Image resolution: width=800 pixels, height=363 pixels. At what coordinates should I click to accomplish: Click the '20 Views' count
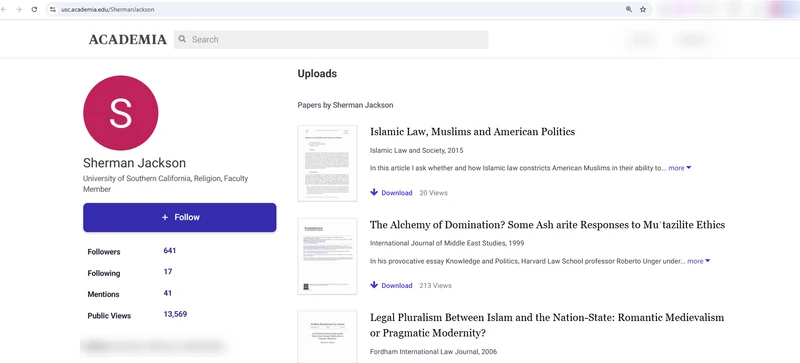(x=433, y=192)
